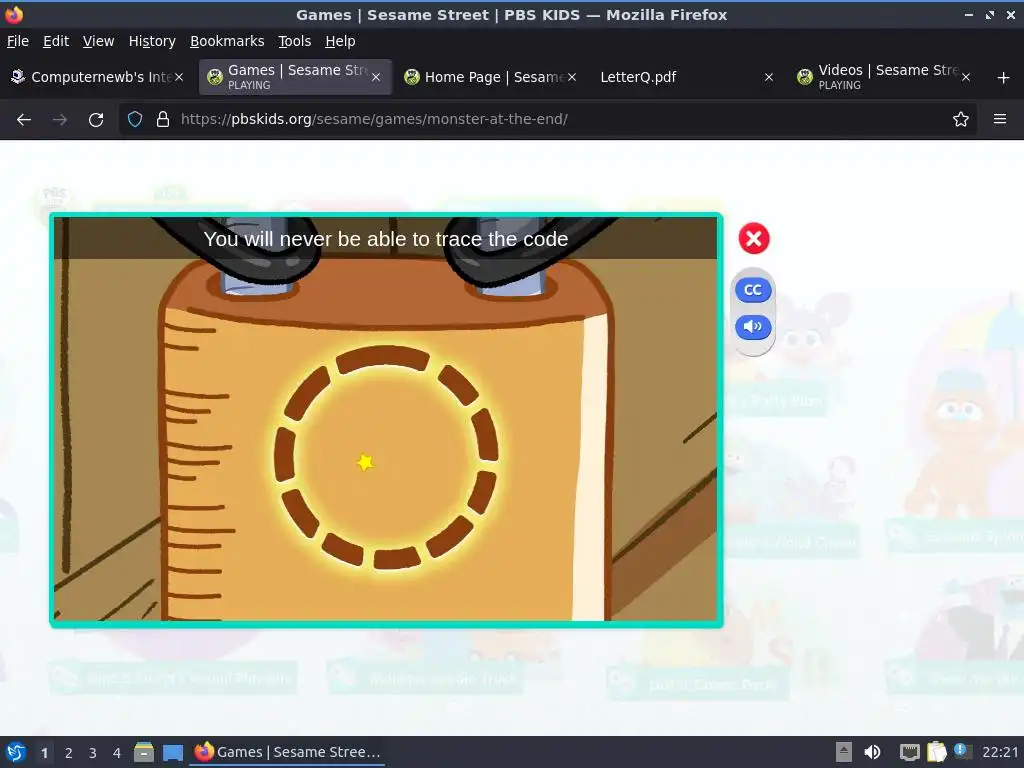Click the Firefox logo in the title bar
This screenshot has height=768, width=1024.
[14, 14]
